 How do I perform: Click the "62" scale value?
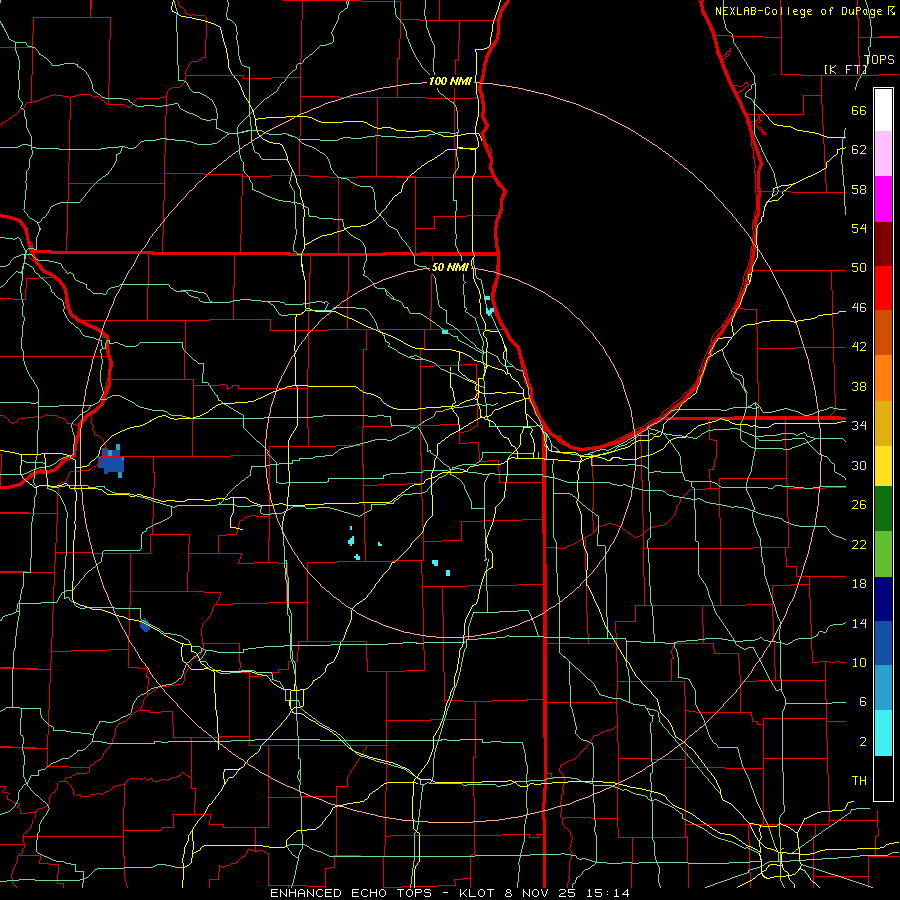point(859,150)
